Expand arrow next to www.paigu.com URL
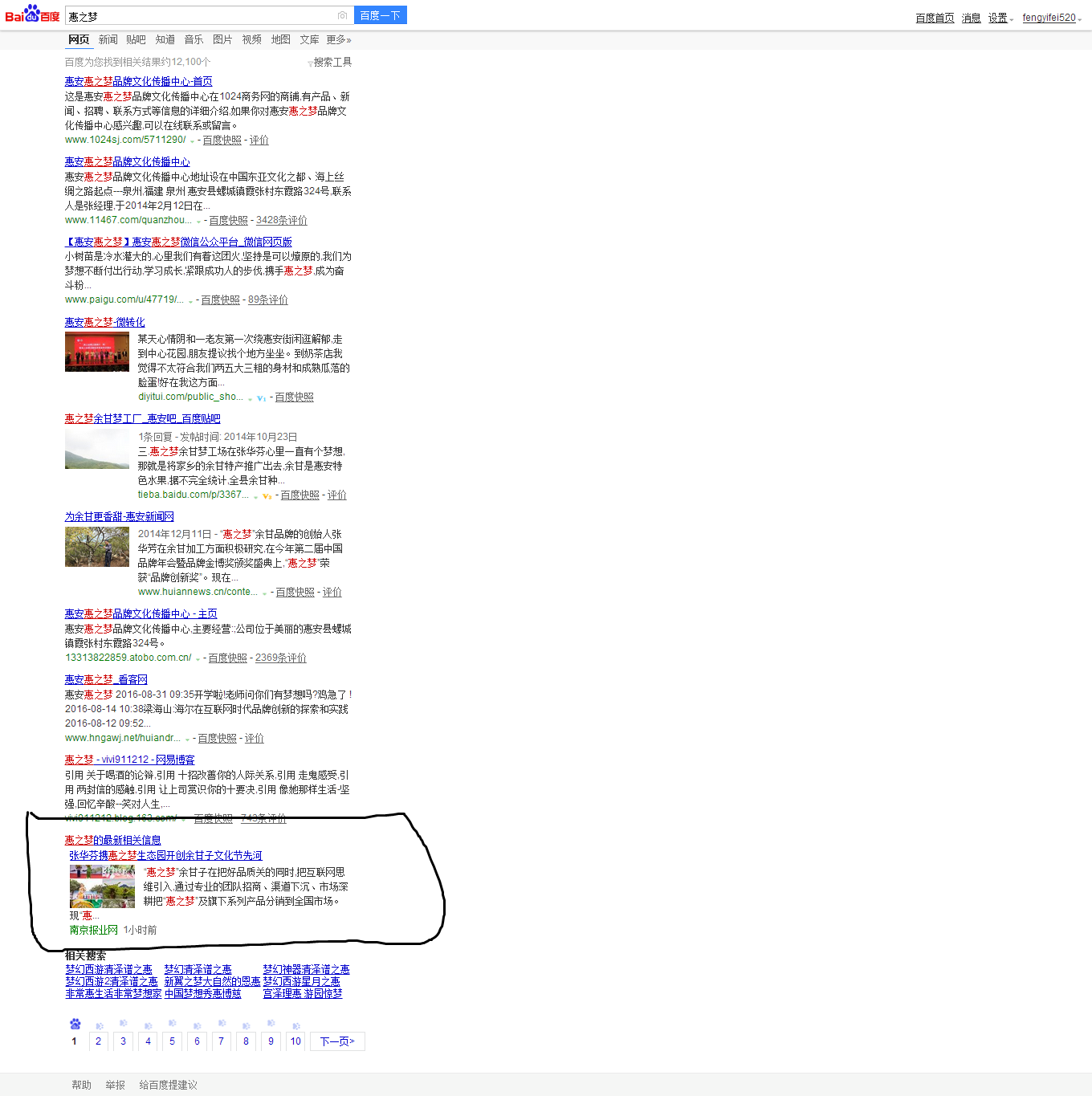1092x1096 pixels. click(x=190, y=301)
